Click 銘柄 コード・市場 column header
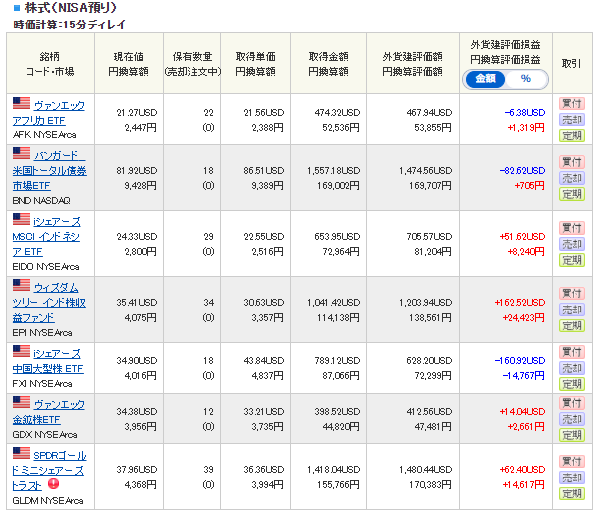This screenshot has width=595, height=510. tap(50, 63)
